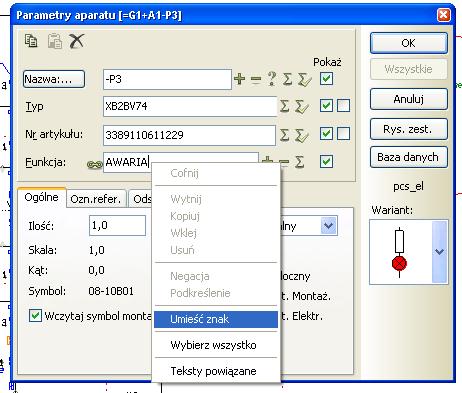This screenshot has width=462, height=393.
Task: Click Wklej in the context menu
Action: pos(216,233)
